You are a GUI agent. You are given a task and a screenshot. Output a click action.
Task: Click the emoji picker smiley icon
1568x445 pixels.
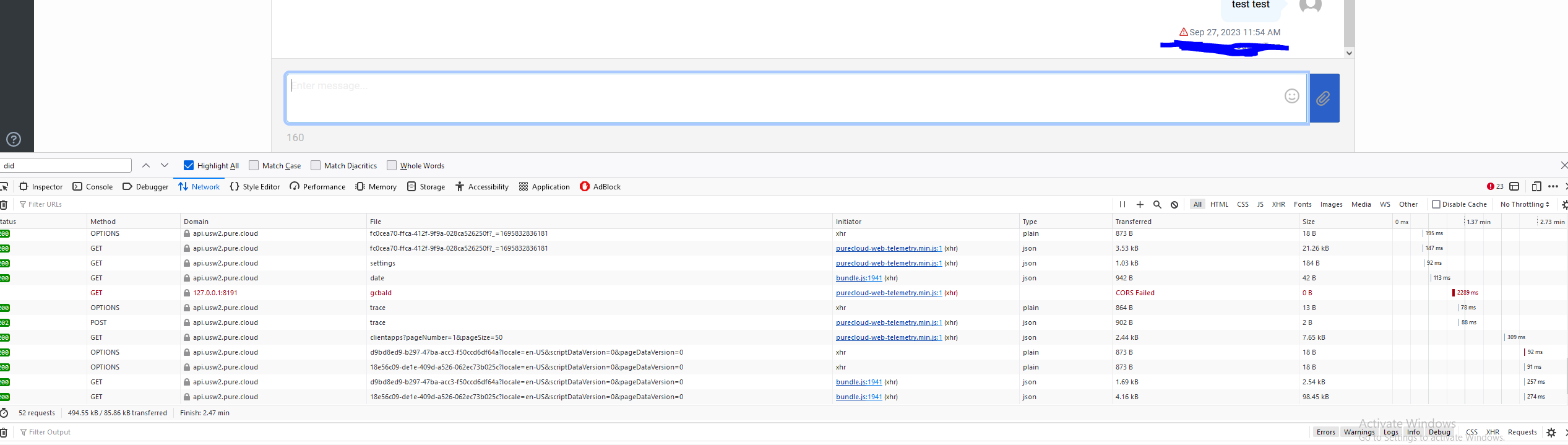coord(1291,96)
